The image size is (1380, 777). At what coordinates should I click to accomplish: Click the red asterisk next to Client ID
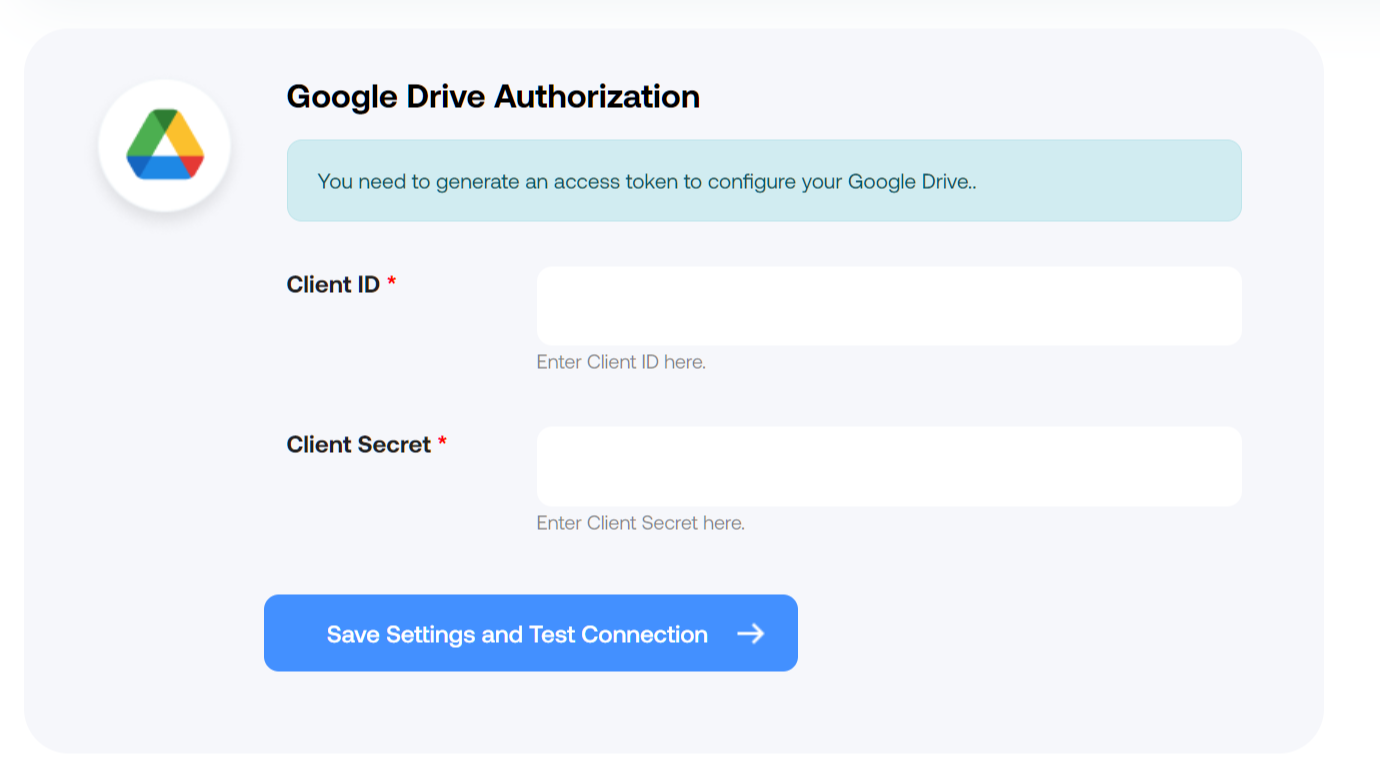click(x=390, y=283)
